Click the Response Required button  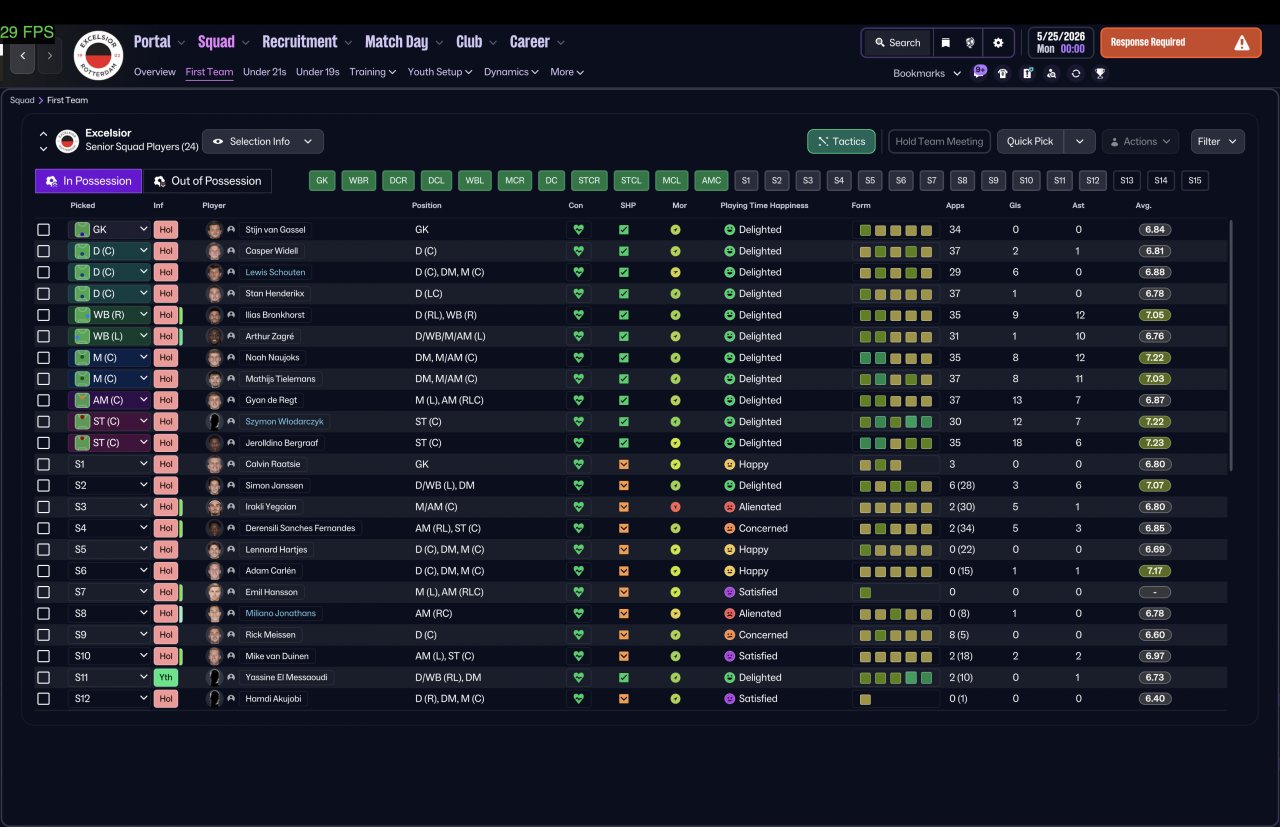click(1181, 43)
